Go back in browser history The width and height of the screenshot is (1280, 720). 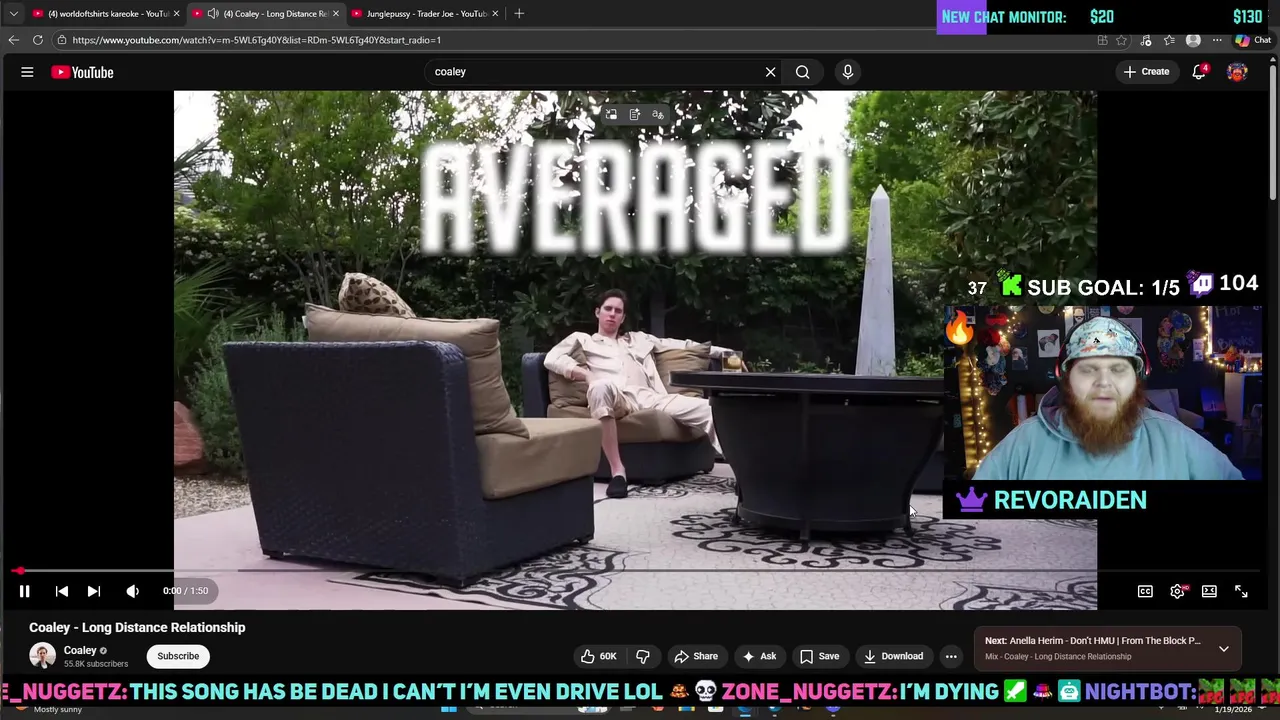click(x=13, y=40)
